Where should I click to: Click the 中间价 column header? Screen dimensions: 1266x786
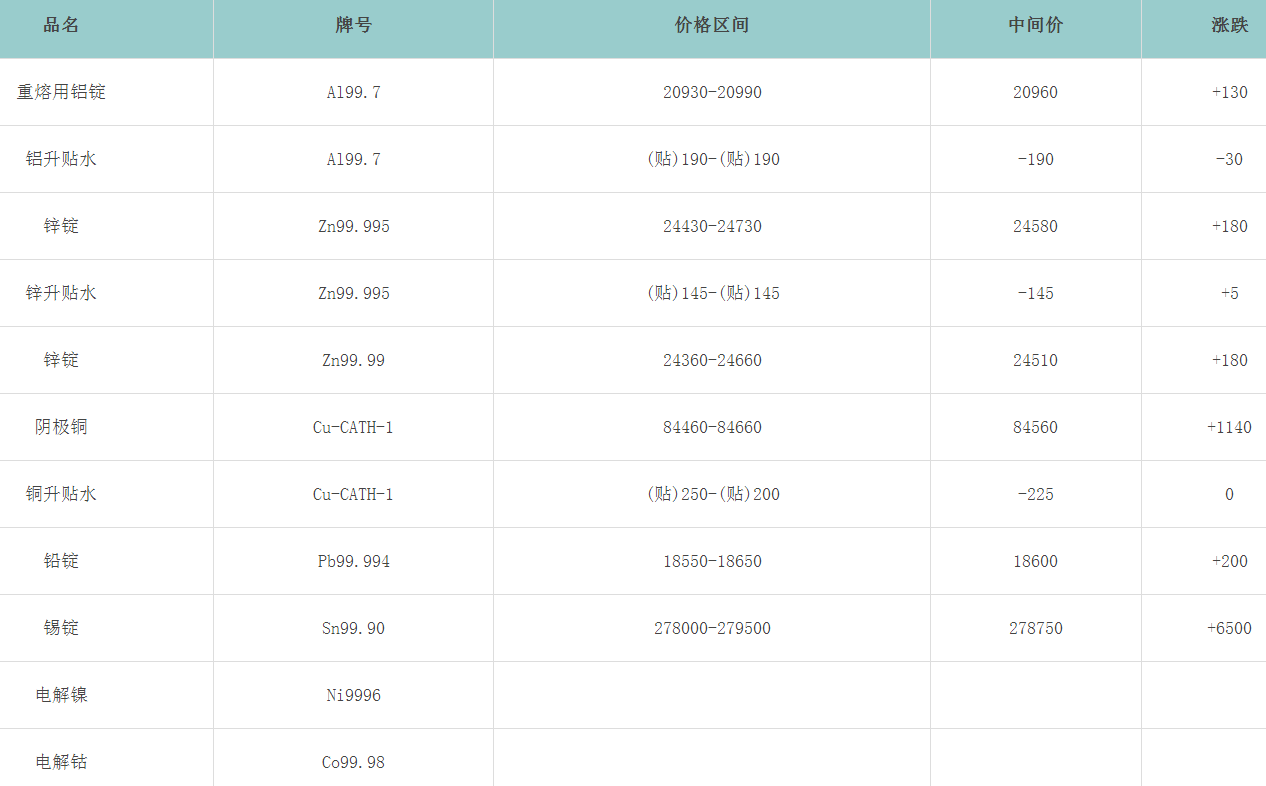[1035, 26]
